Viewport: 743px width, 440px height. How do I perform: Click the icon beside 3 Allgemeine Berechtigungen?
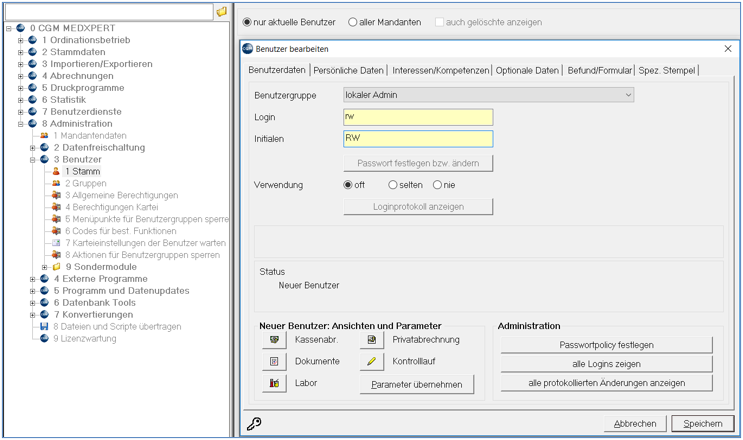tap(56, 195)
